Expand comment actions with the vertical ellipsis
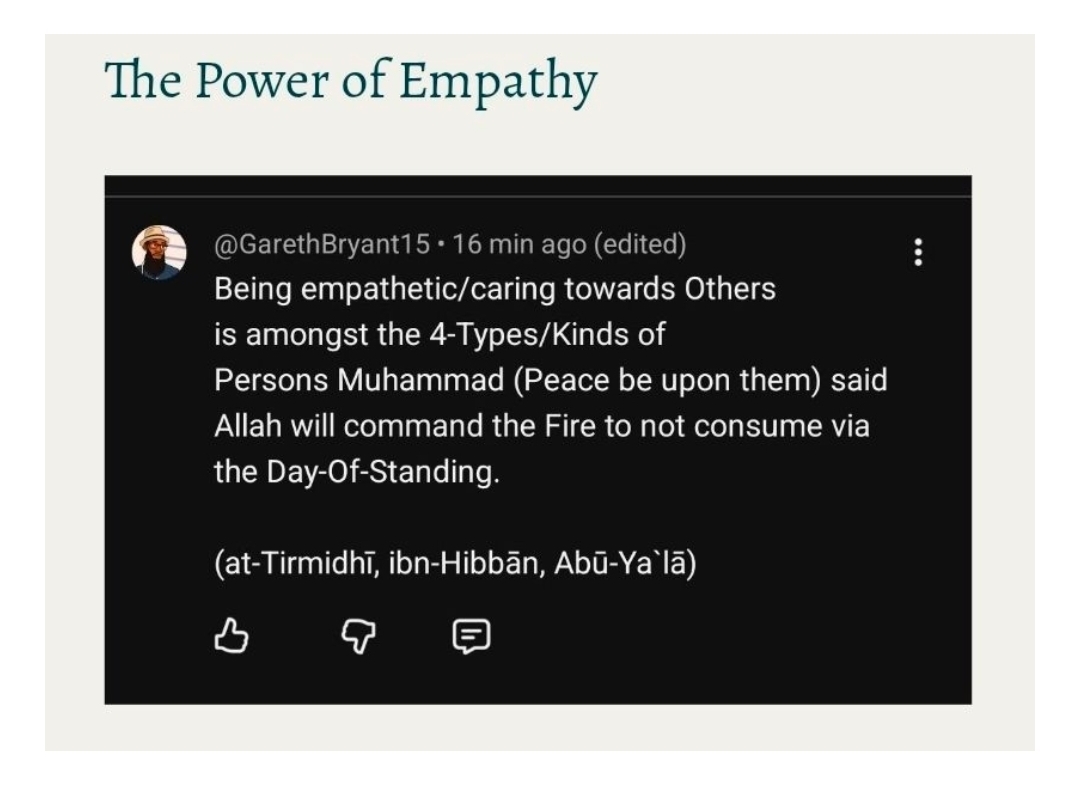The image size is (1079, 795). point(919,253)
